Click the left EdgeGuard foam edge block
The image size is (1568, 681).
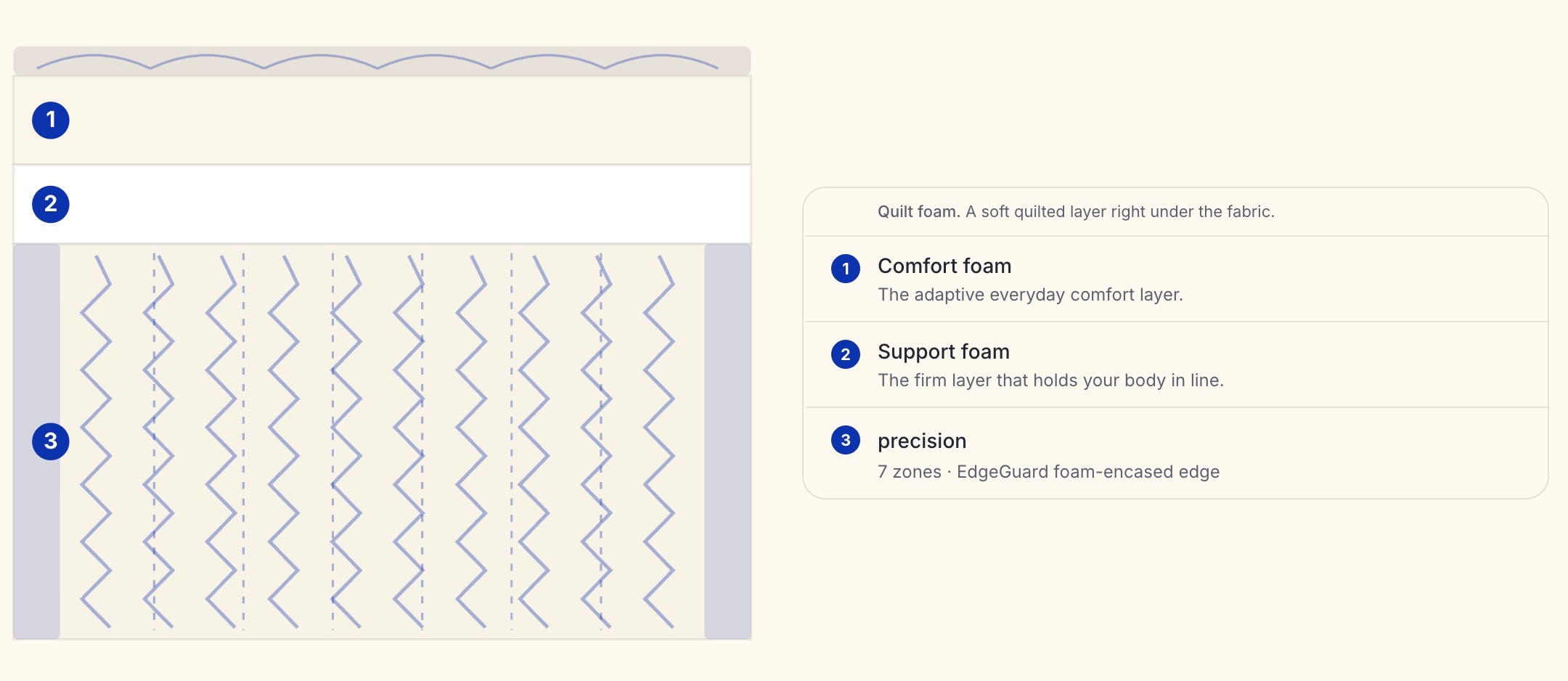click(x=37, y=441)
